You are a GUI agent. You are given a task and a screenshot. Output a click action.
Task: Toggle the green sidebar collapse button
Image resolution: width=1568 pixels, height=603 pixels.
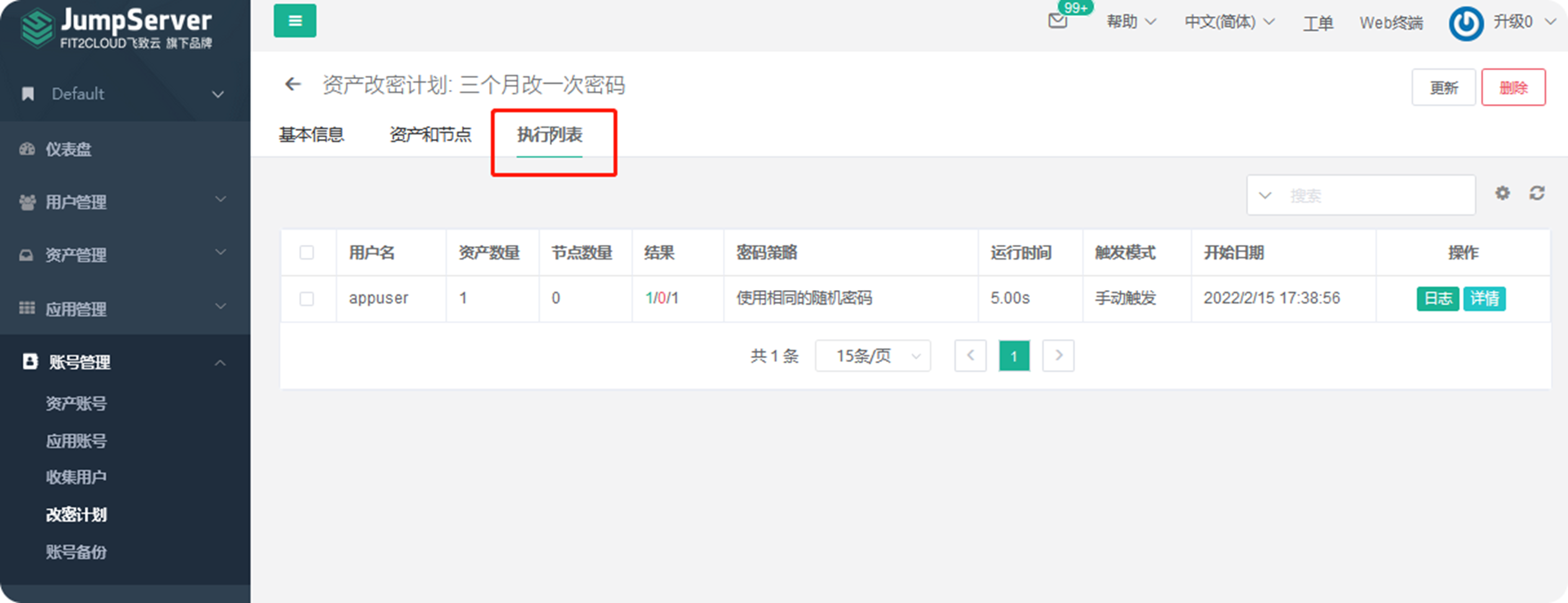[295, 20]
